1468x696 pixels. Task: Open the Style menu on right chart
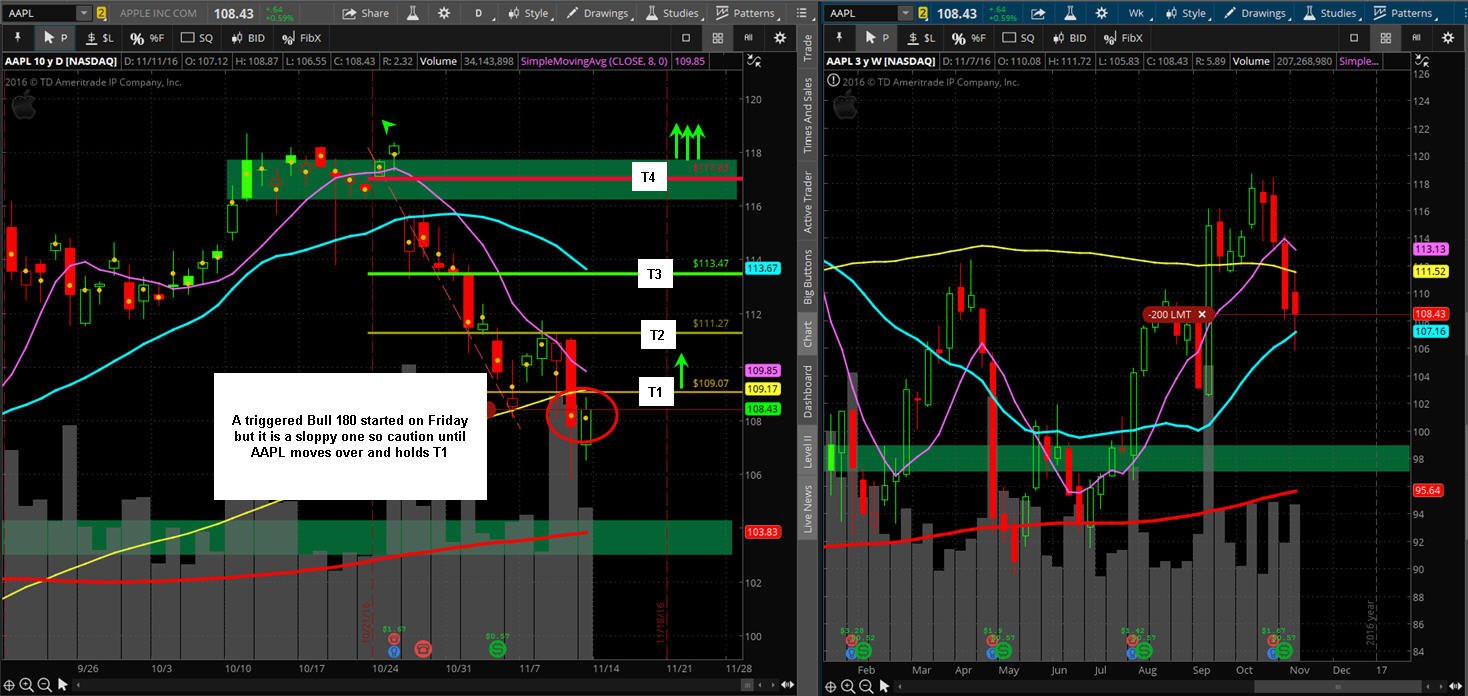pos(1186,13)
